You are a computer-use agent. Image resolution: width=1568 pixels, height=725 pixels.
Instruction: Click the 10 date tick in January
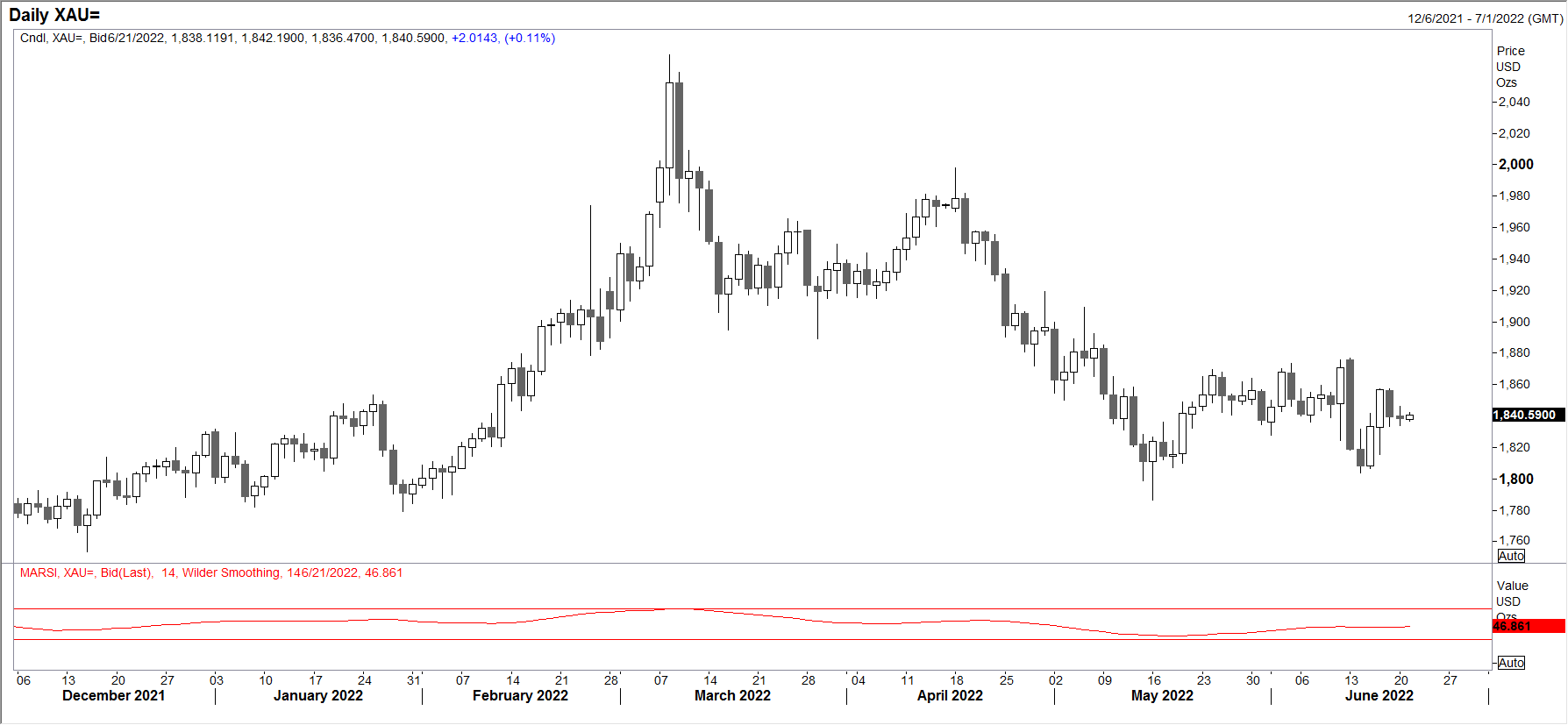[x=266, y=680]
